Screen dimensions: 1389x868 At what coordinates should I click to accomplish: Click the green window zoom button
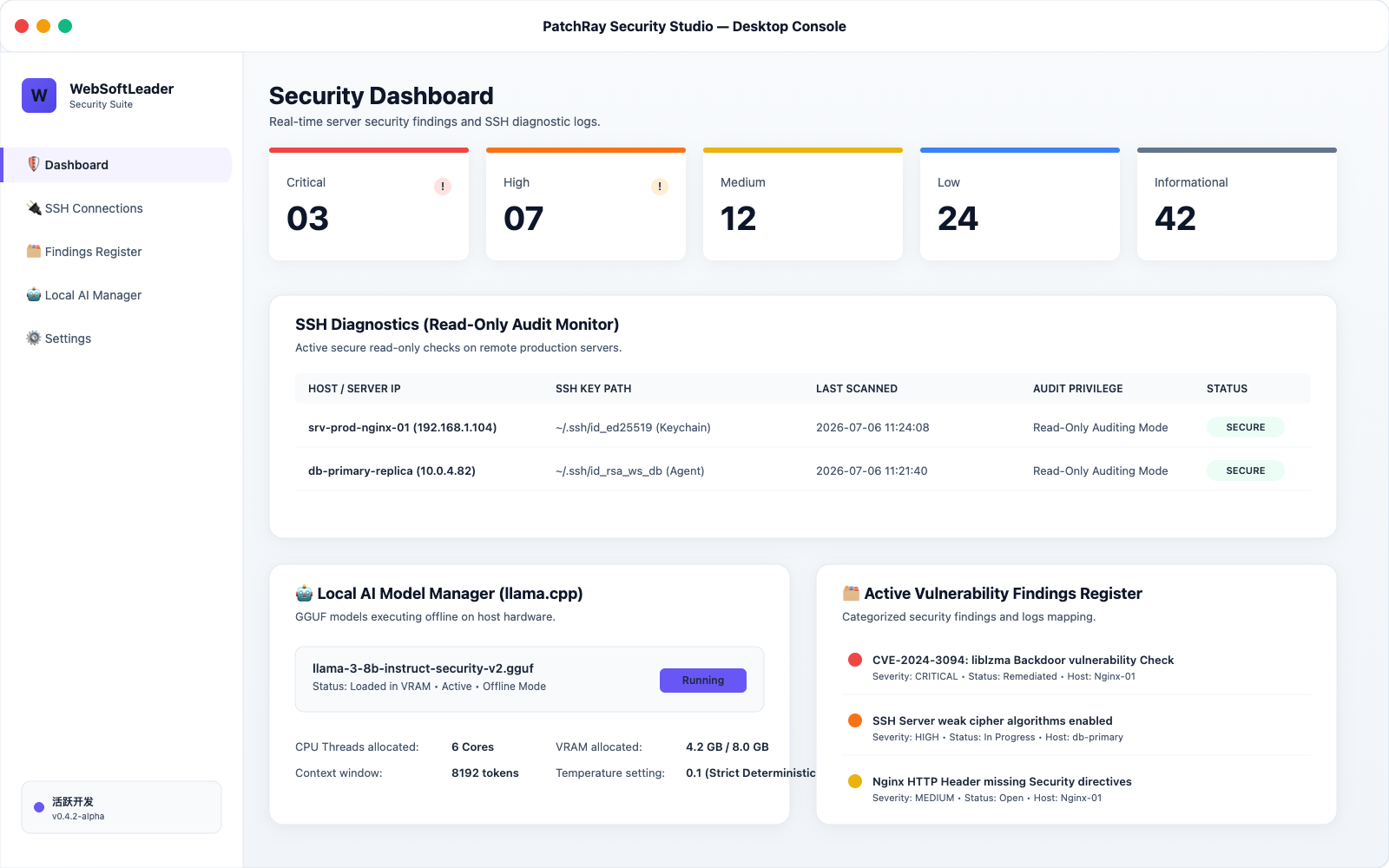pyautogui.click(x=65, y=26)
